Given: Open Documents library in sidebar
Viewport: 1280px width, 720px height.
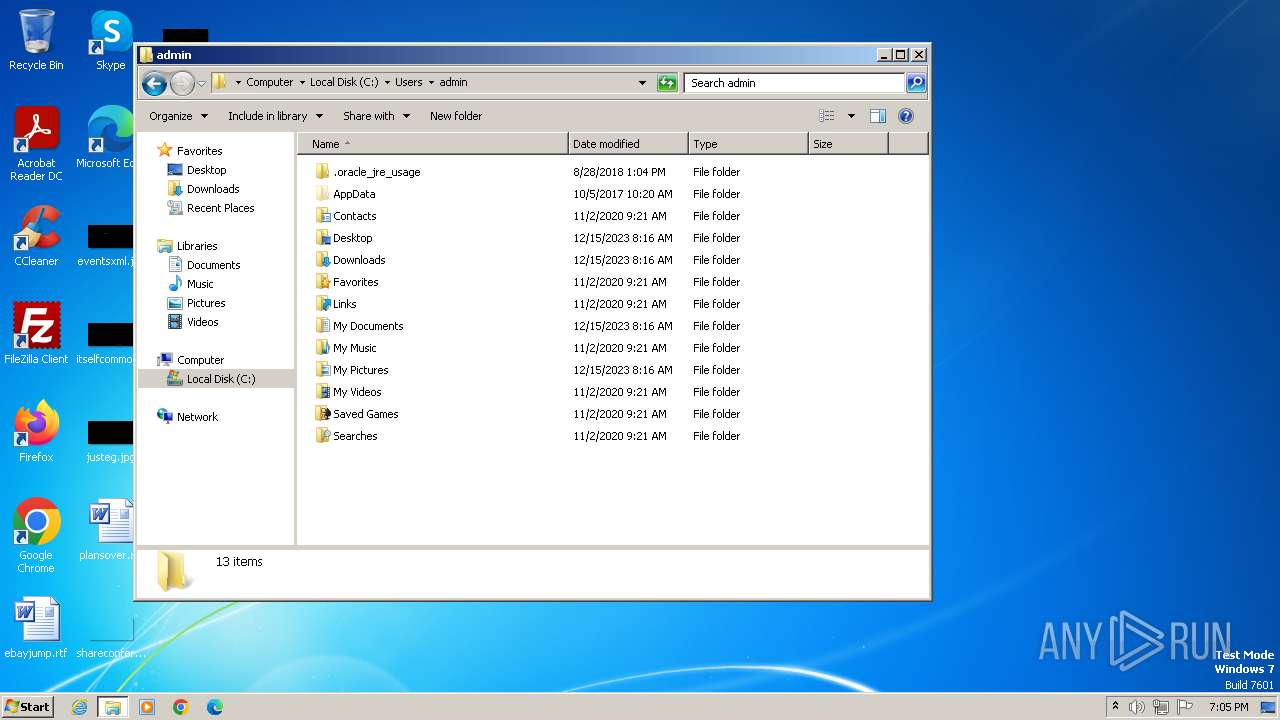Looking at the screenshot, I should pyautogui.click(x=213, y=265).
